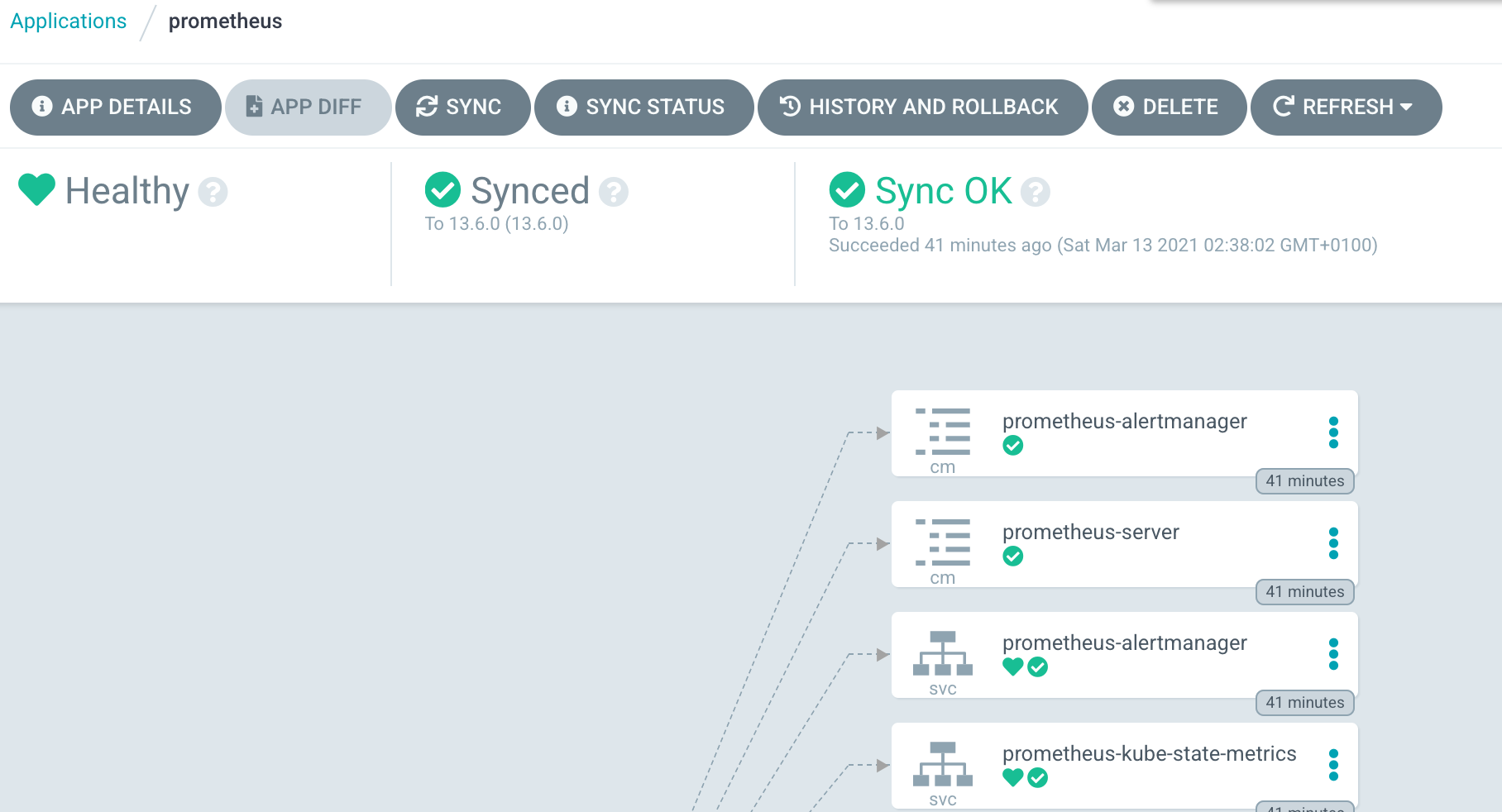Select the prometheus-kube-state-metrics node name
The width and height of the screenshot is (1502, 812).
1149,754
